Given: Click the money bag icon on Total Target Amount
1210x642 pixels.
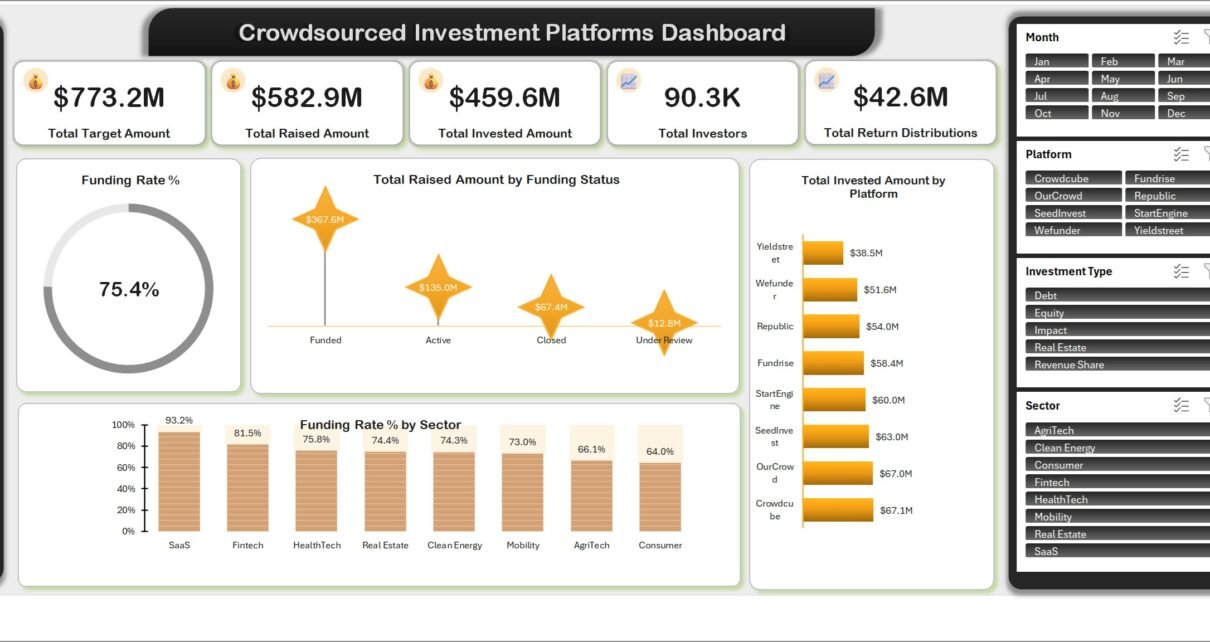Looking at the screenshot, I should [x=36, y=82].
